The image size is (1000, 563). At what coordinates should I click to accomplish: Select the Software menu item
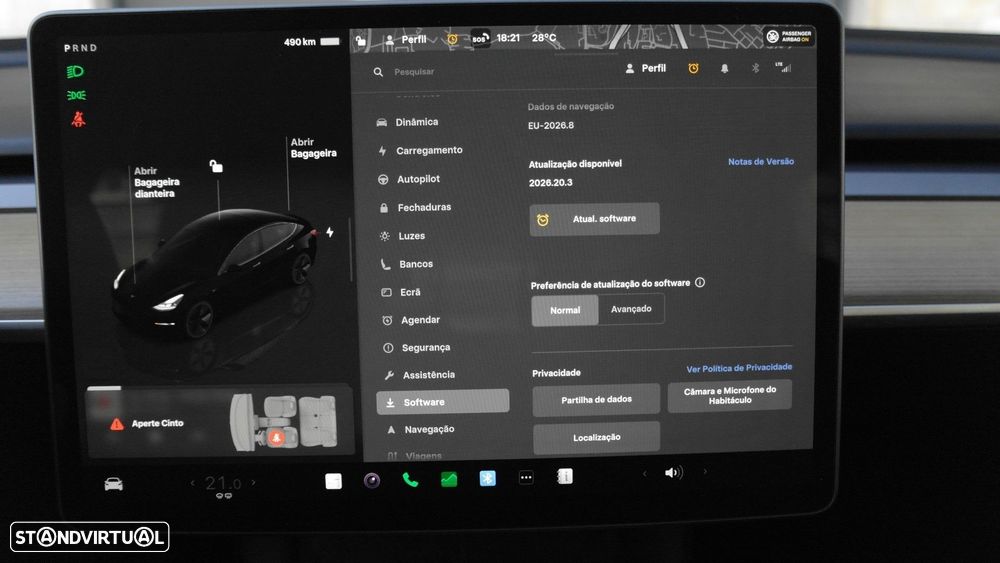[443, 402]
